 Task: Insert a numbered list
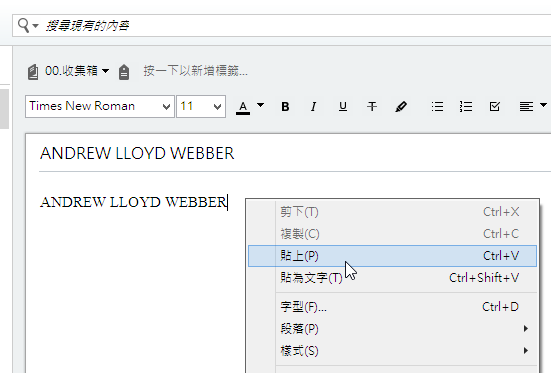tap(466, 107)
